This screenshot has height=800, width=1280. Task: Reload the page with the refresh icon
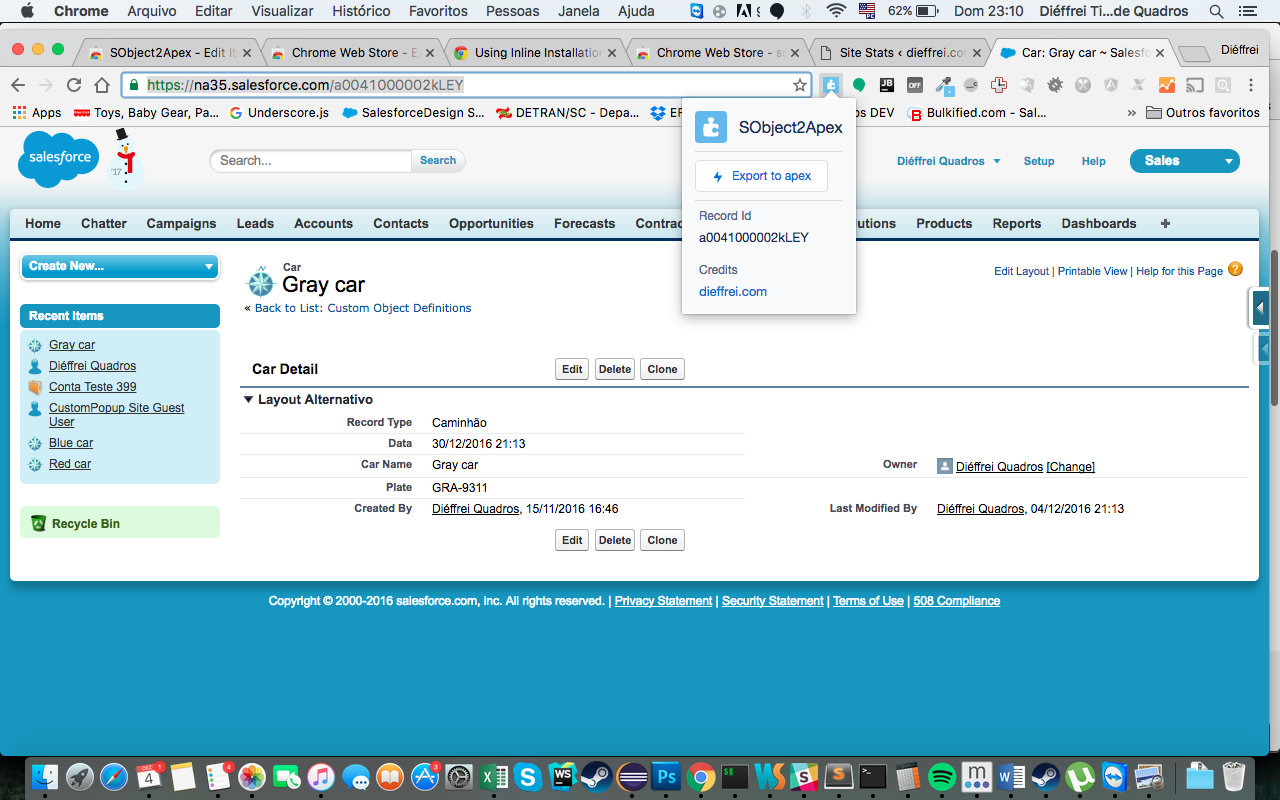(x=74, y=85)
